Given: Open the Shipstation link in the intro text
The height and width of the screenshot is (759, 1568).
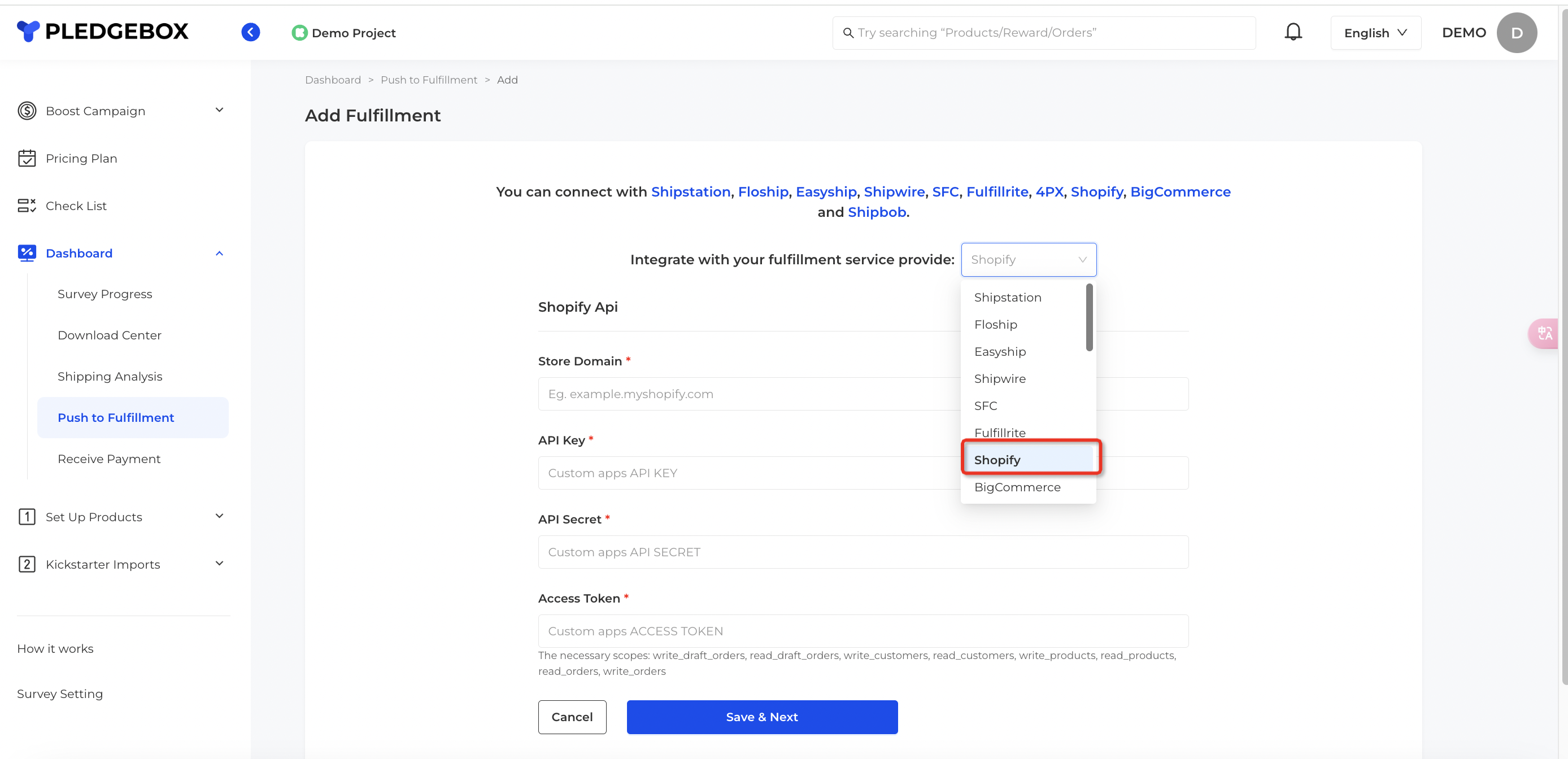Looking at the screenshot, I should point(691,192).
